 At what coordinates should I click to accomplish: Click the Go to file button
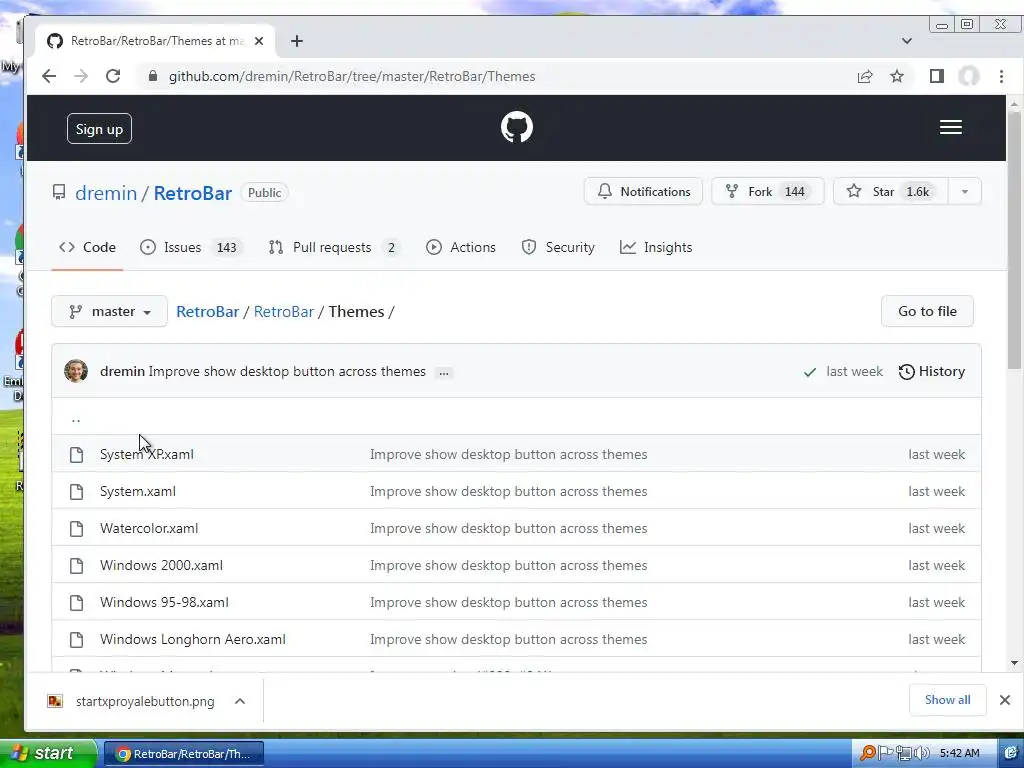point(927,312)
